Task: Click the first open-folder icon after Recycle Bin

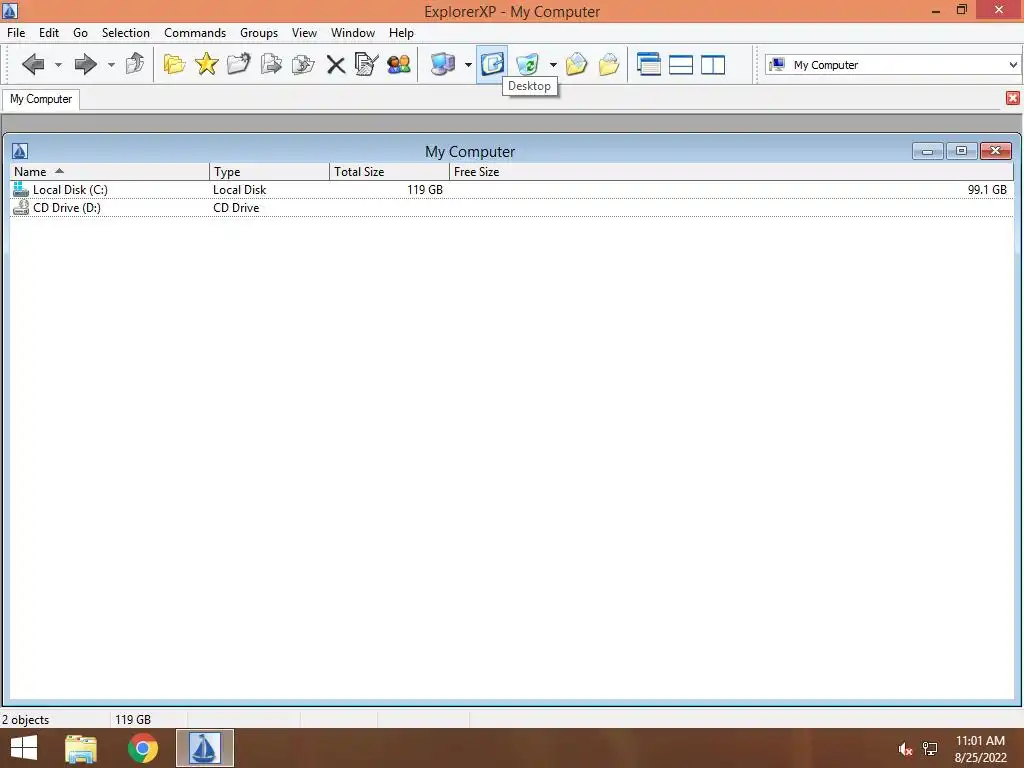Action: (576, 64)
